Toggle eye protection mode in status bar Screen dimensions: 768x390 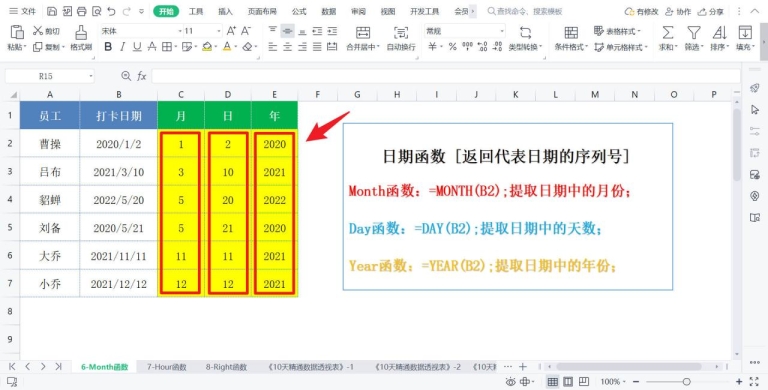point(511,382)
